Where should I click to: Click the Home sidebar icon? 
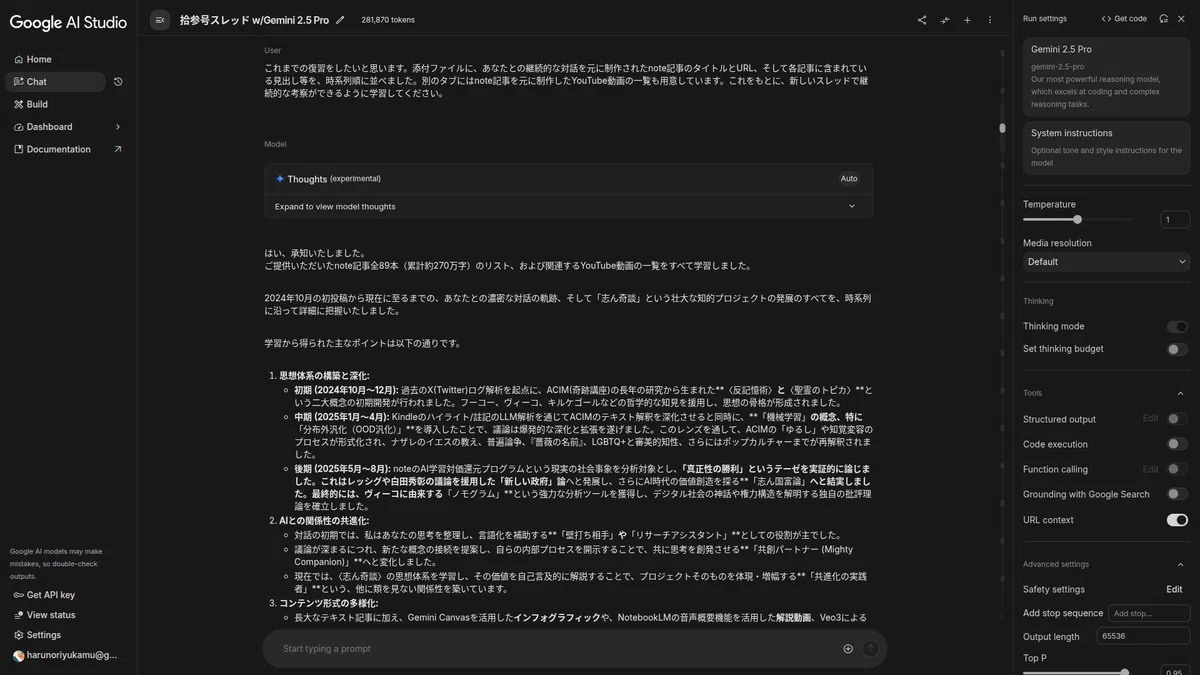coord(18,59)
